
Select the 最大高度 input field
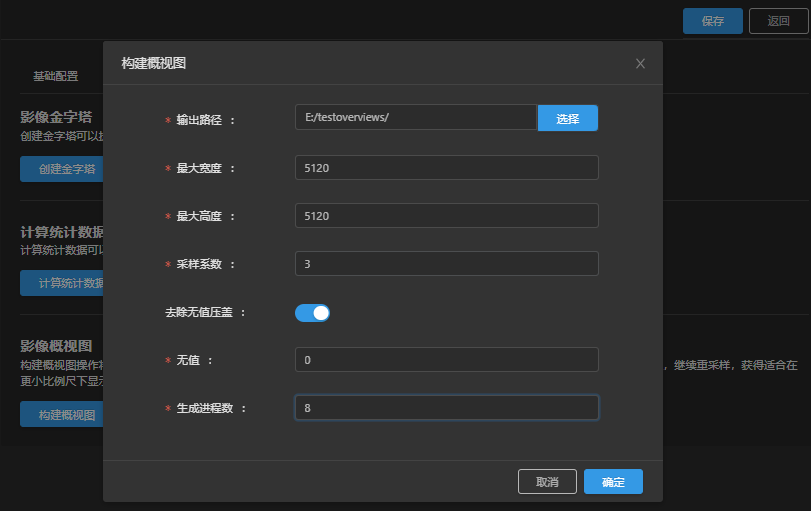tap(446, 216)
